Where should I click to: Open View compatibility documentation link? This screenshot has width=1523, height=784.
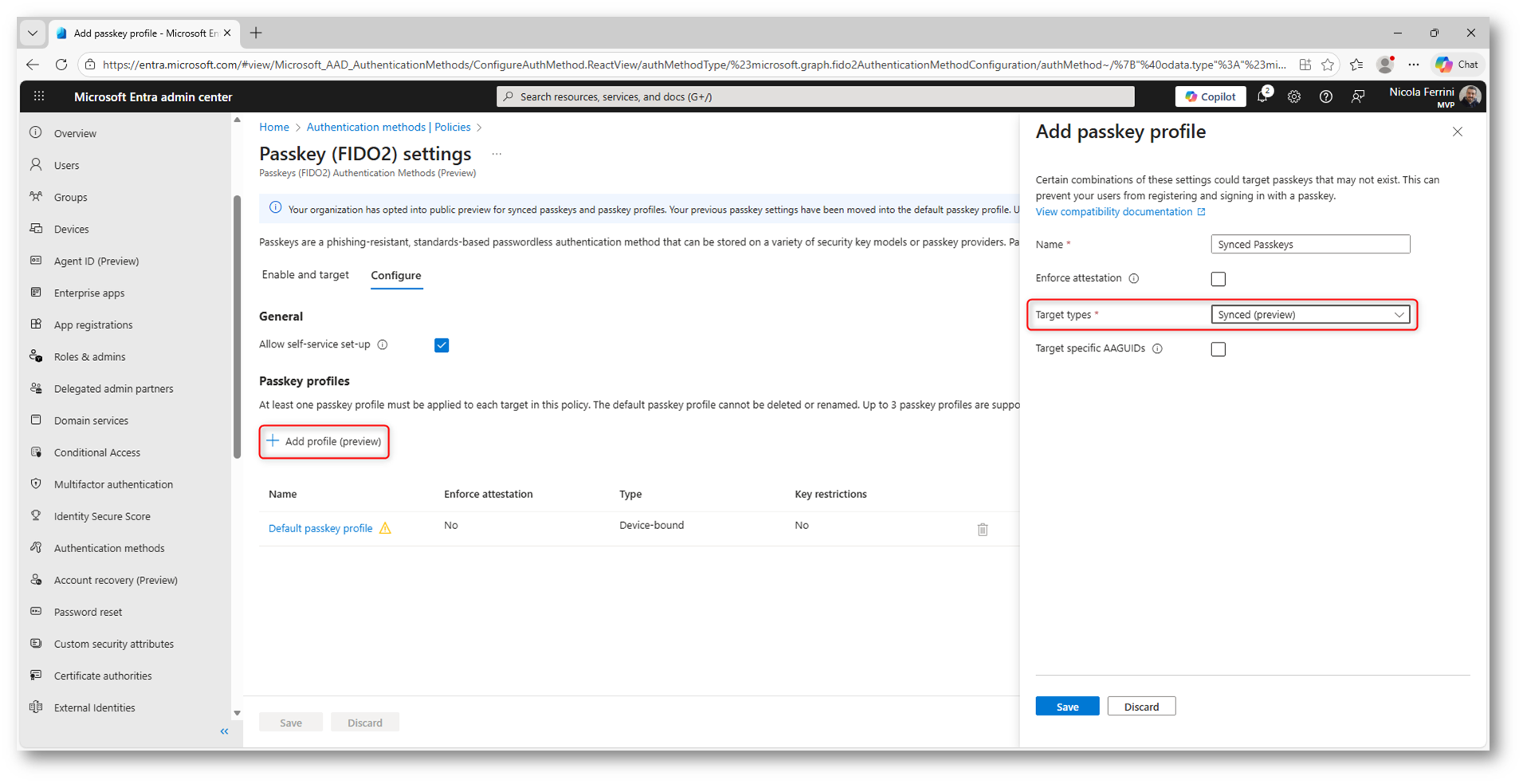(1113, 212)
